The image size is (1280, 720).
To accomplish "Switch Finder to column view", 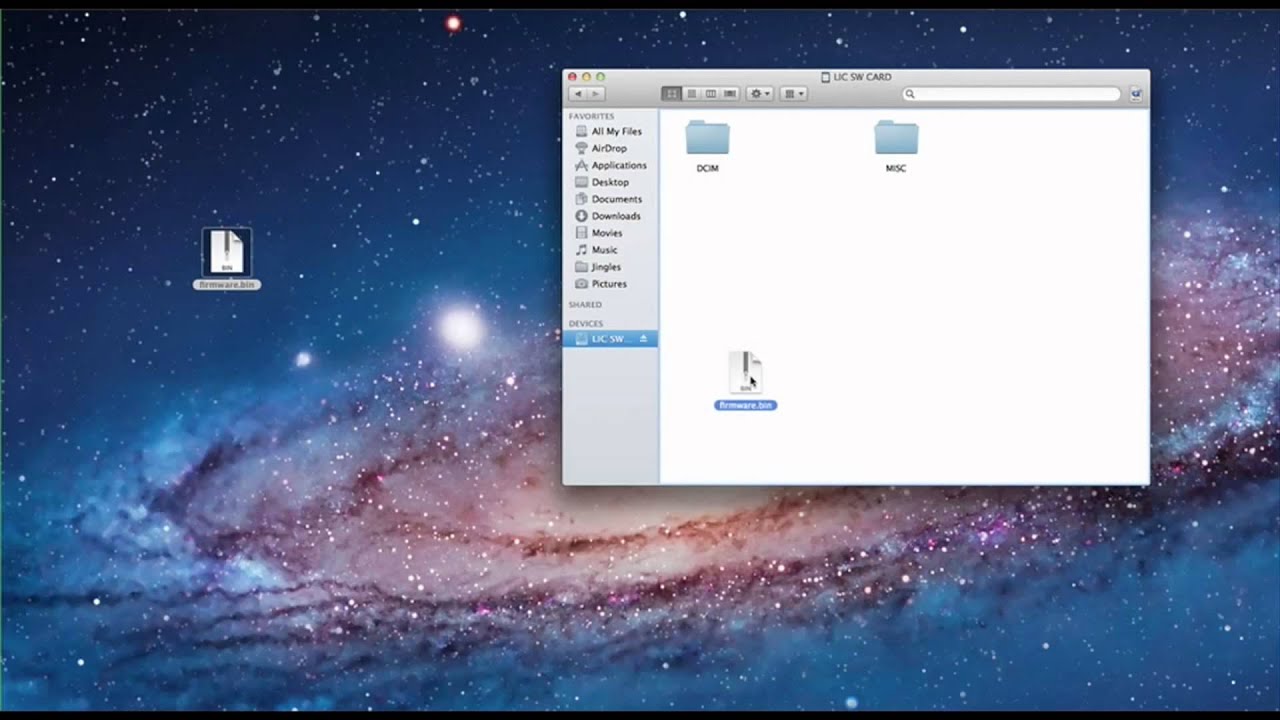I will (x=711, y=94).
